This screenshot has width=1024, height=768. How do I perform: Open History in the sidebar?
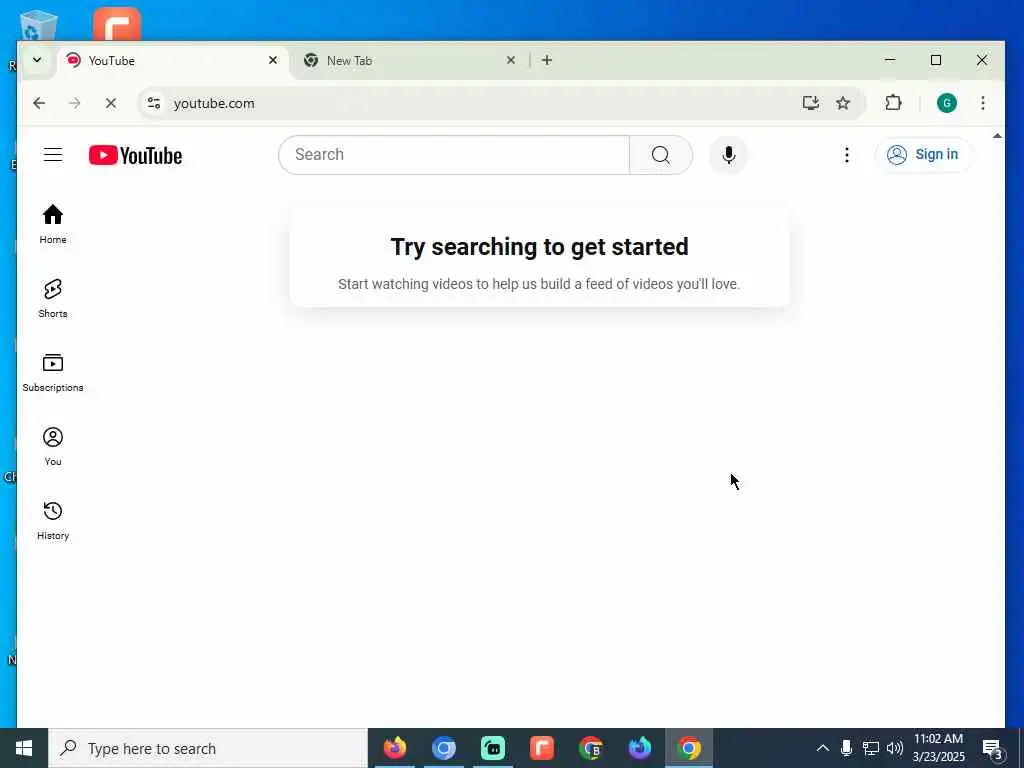pos(53,520)
